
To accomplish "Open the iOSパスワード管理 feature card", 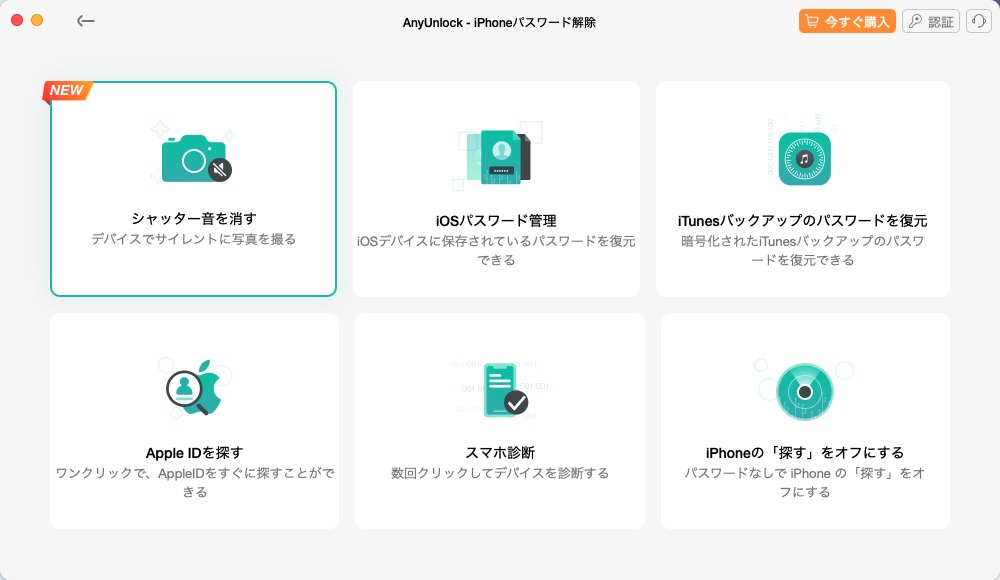I will (497, 189).
